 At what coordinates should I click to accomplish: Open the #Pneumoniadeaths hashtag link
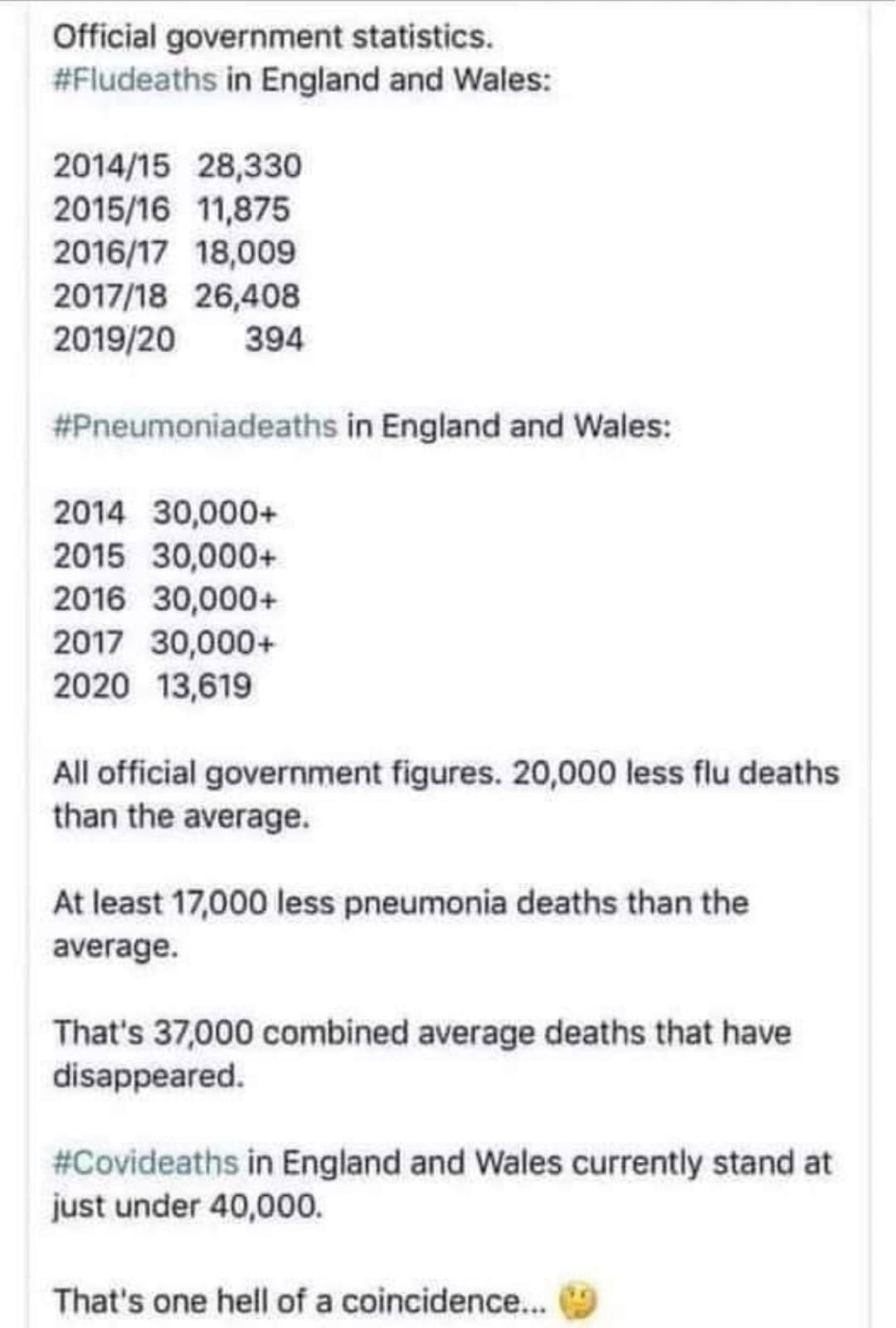click(x=195, y=427)
